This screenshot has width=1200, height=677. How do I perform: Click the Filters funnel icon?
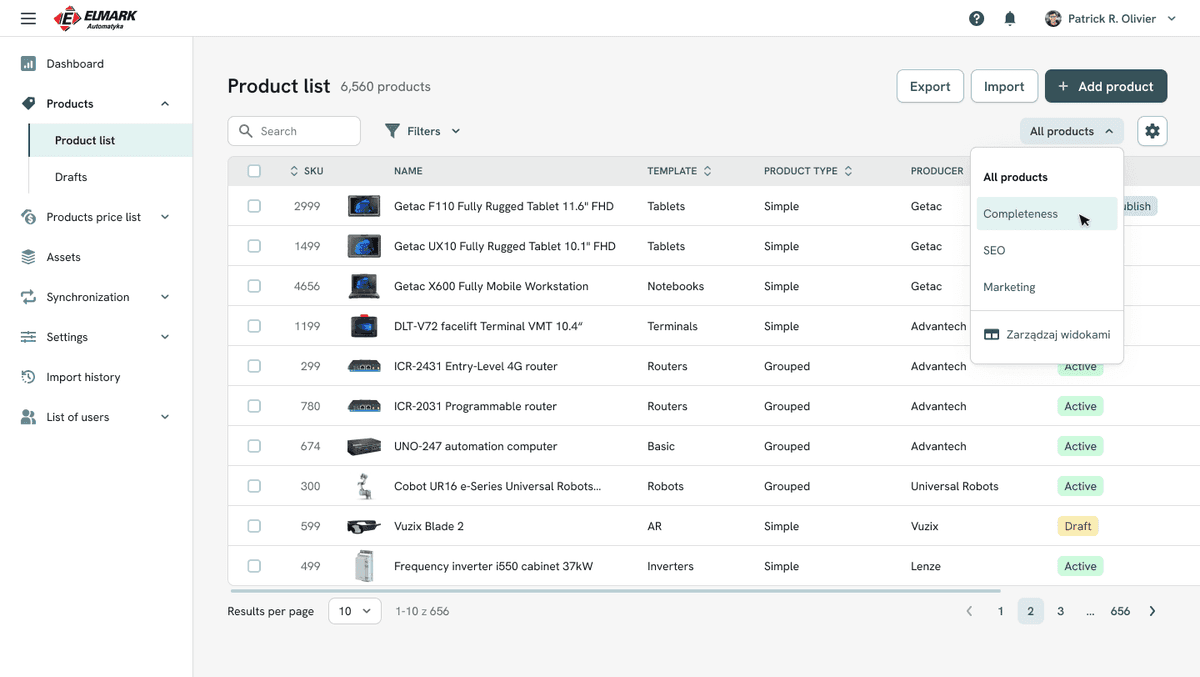pos(393,131)
